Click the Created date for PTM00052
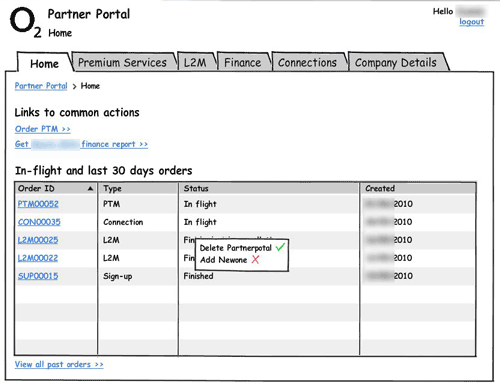Viewport: 500px width, 386px height. (389, 204)
